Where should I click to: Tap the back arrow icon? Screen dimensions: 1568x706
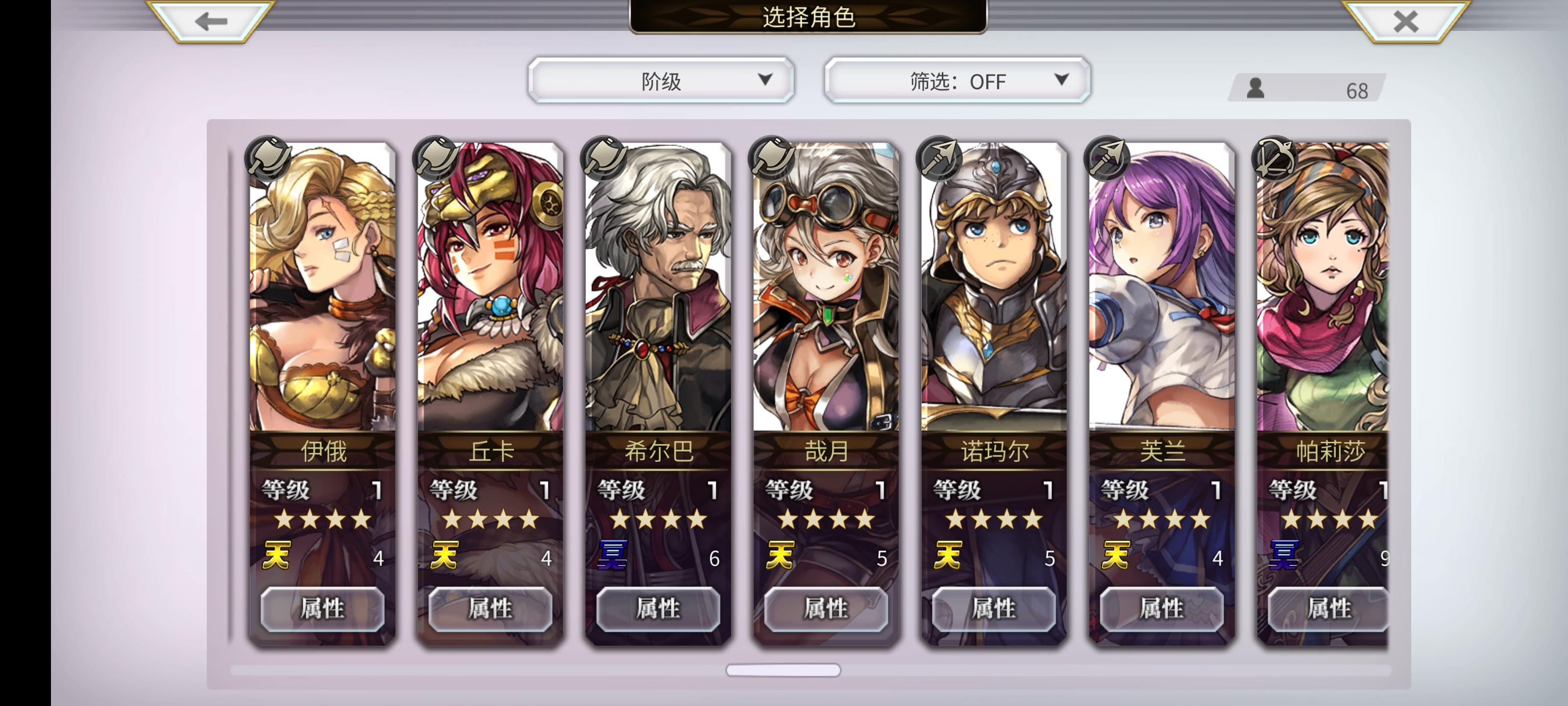click(x=211, y=21)
